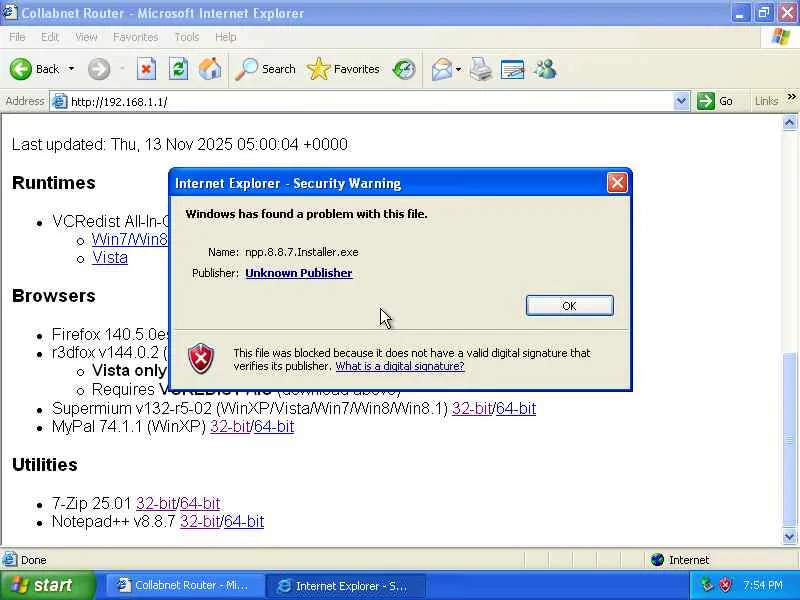Open the Win7/Win8 VCRedist link
800x600 pixels.
point(130,239)
